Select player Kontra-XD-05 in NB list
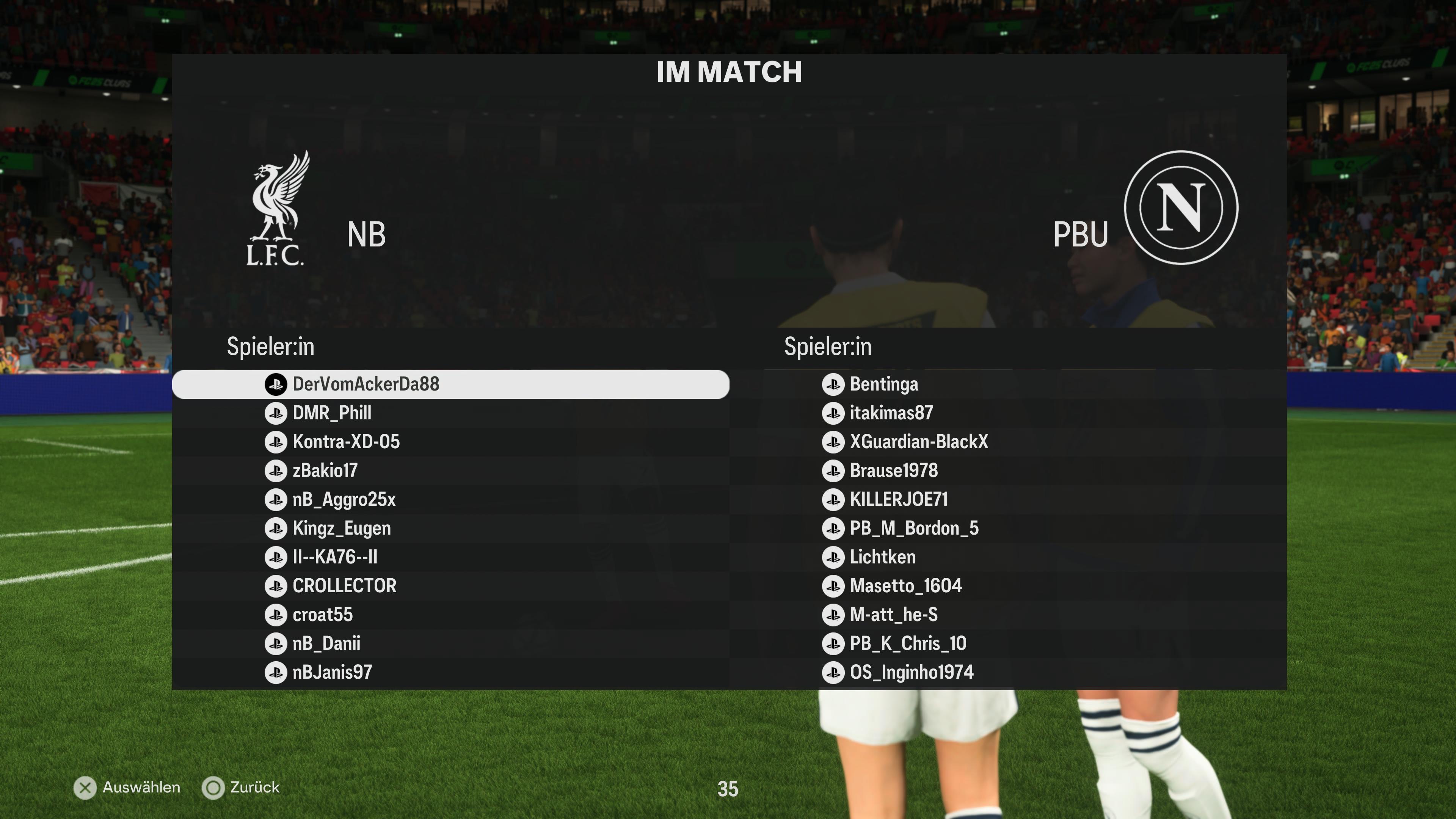 click(x=450, y=442)
